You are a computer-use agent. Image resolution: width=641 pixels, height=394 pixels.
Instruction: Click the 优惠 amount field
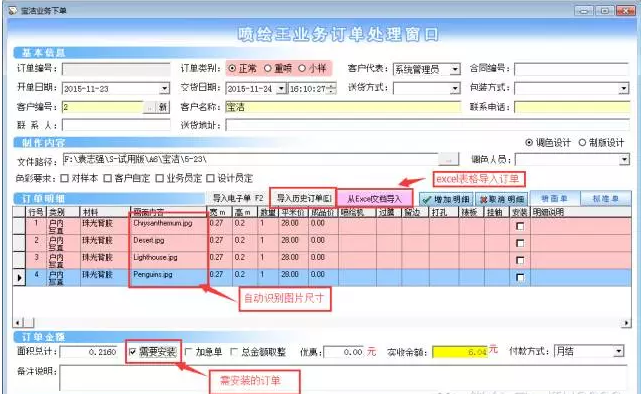point(343,352)
